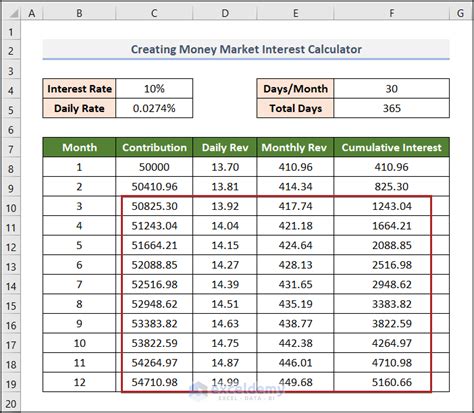The height and width of the screenshot is (413, 474).
Task: Select the cumulative interest cell 2516.98
Action: (392, 265)
